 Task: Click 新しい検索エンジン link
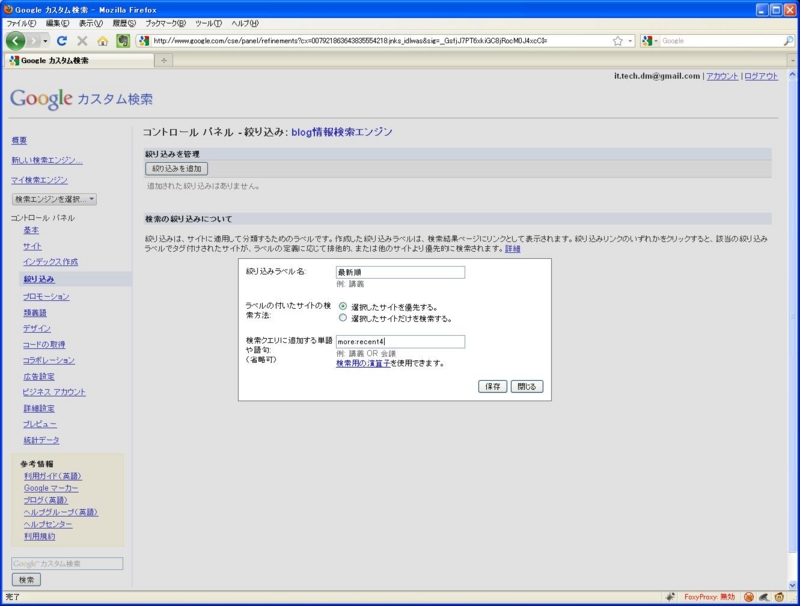(x=47, y=160)
